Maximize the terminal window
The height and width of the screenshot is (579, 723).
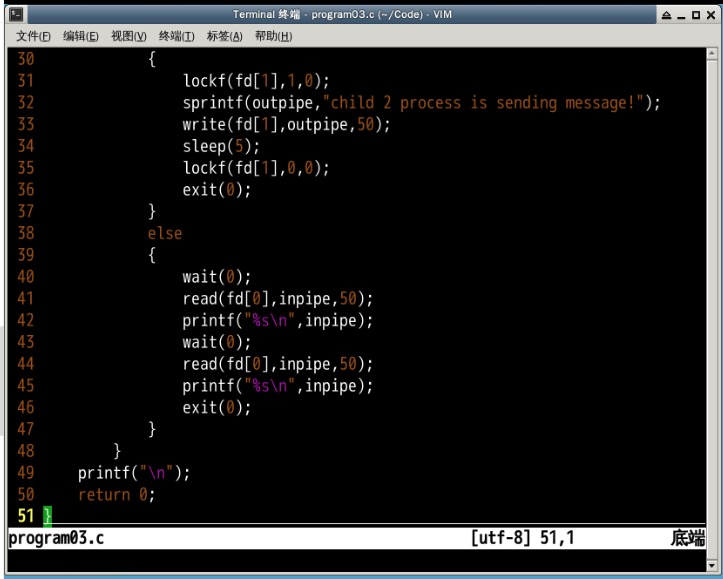tap(698, 14)
